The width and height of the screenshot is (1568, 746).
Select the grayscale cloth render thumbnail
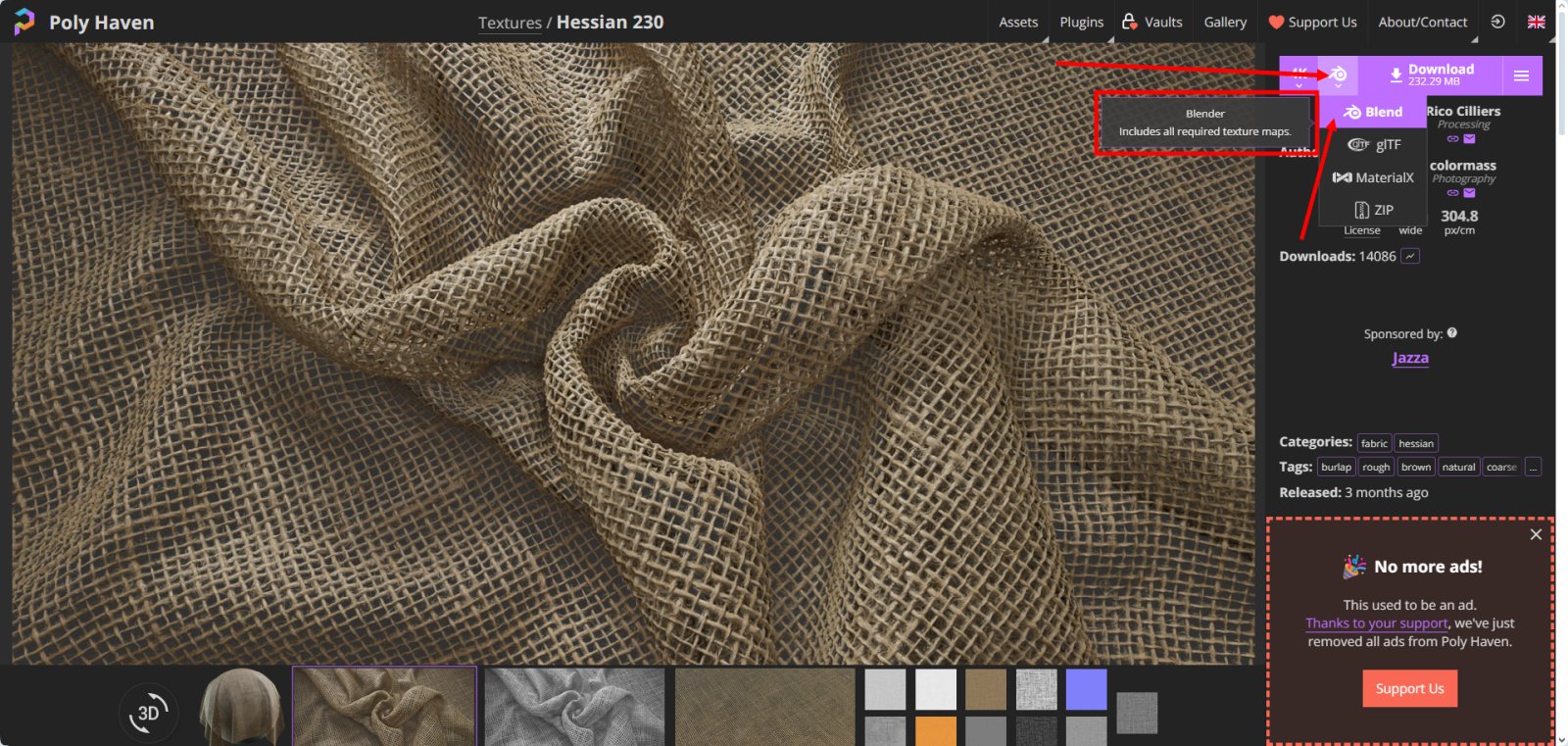pos(574,706)
